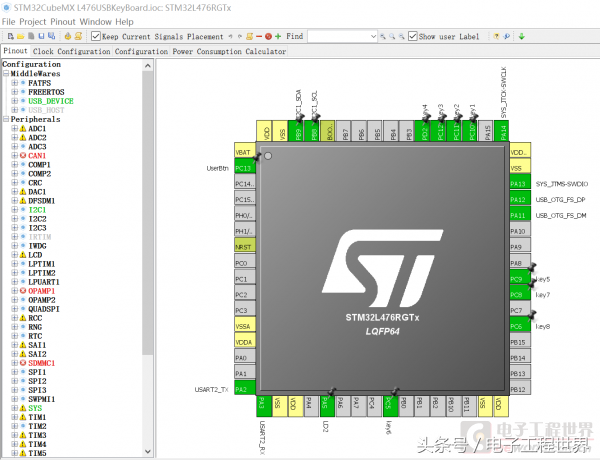600x460 pixels.
Task: Click the PA11 USB_OTG_FS_DM pin
Action: [x=520, y=214]
